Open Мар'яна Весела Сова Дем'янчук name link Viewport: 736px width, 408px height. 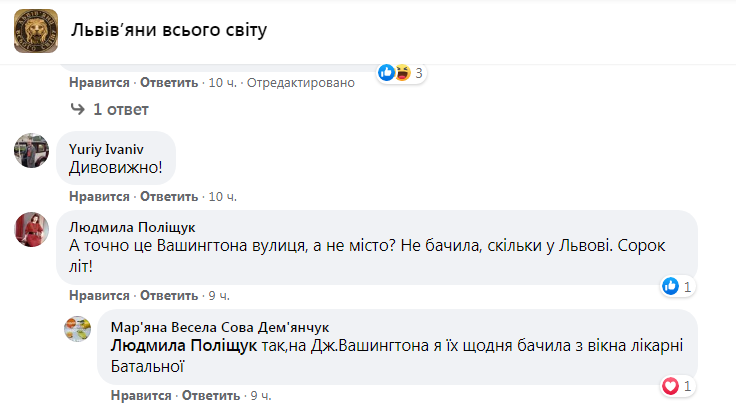point(219,327)
